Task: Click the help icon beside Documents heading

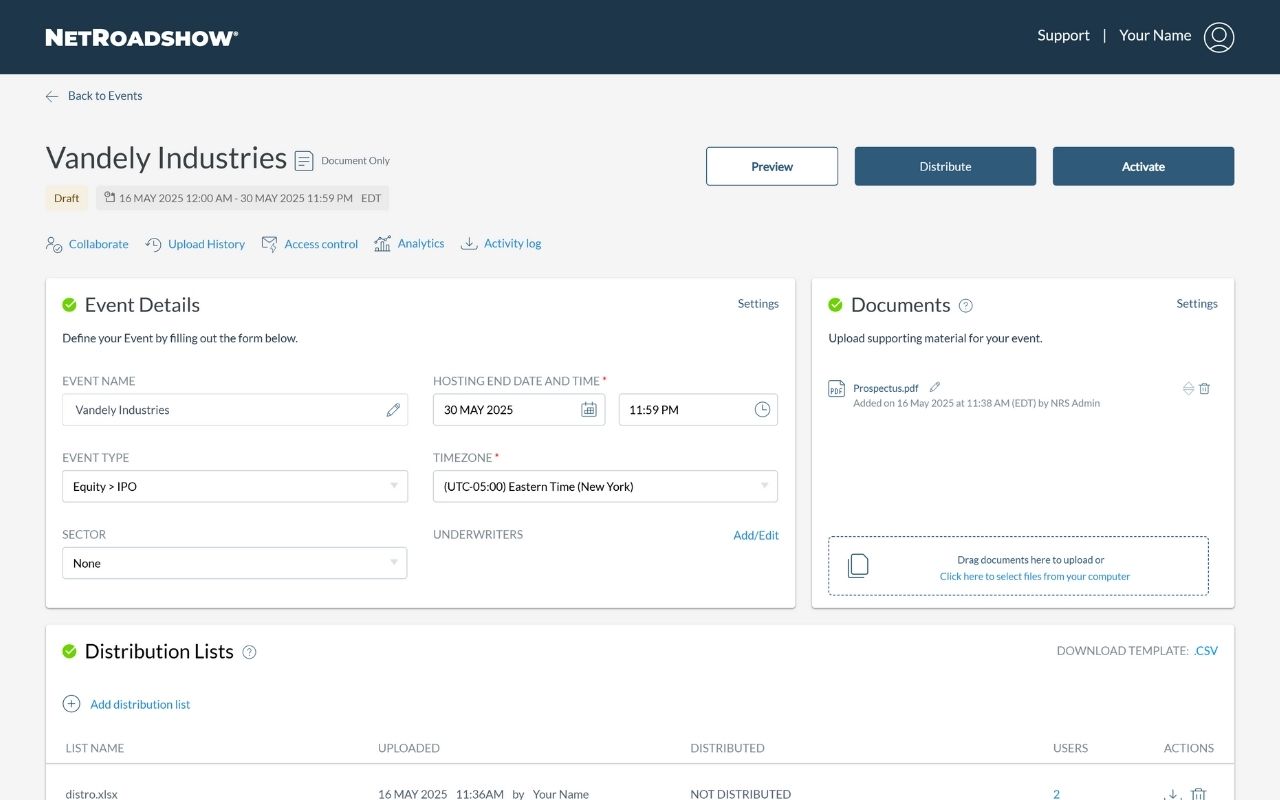Action: pos(965,306)
